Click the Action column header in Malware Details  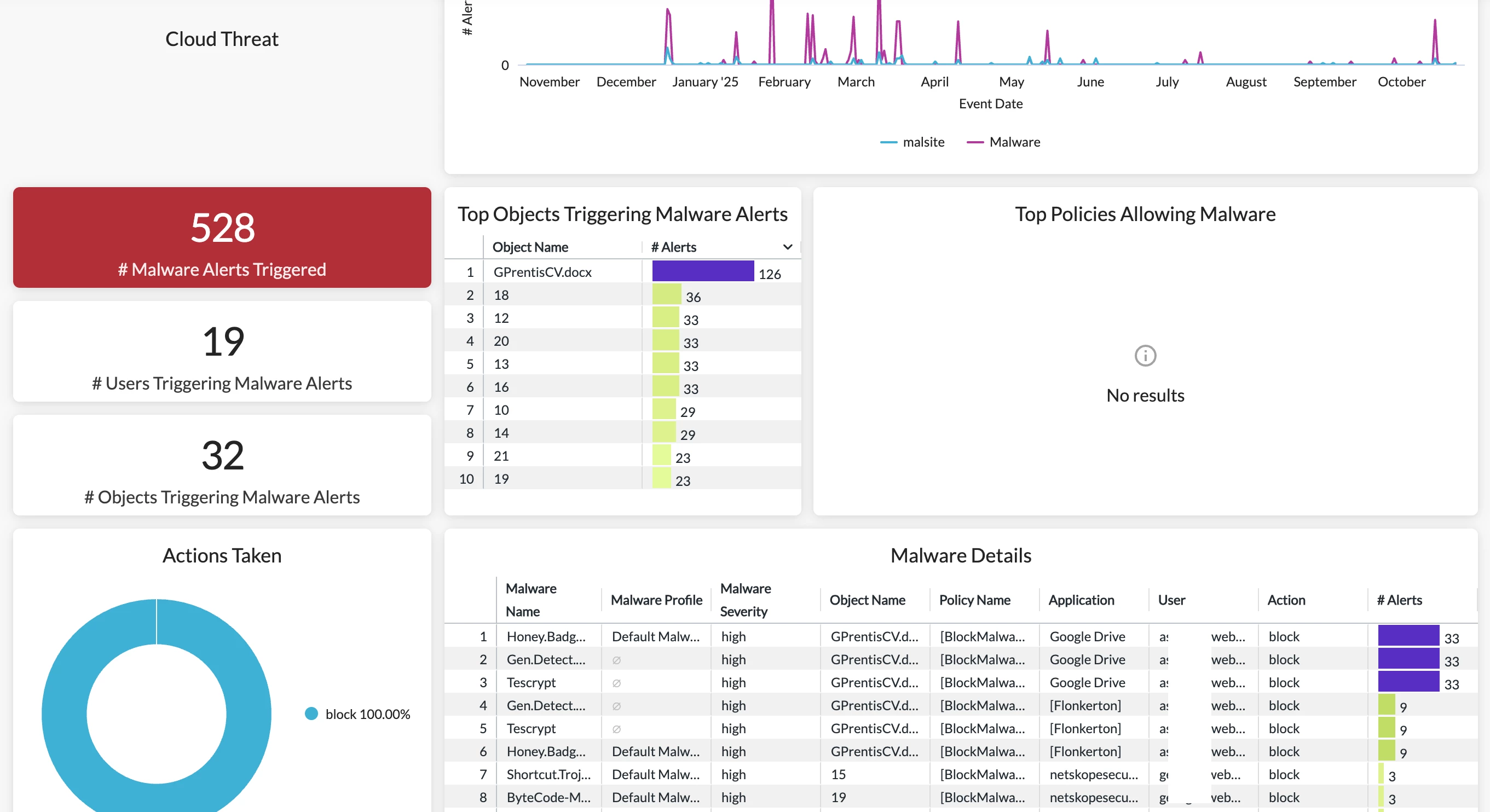point(1286,600)
